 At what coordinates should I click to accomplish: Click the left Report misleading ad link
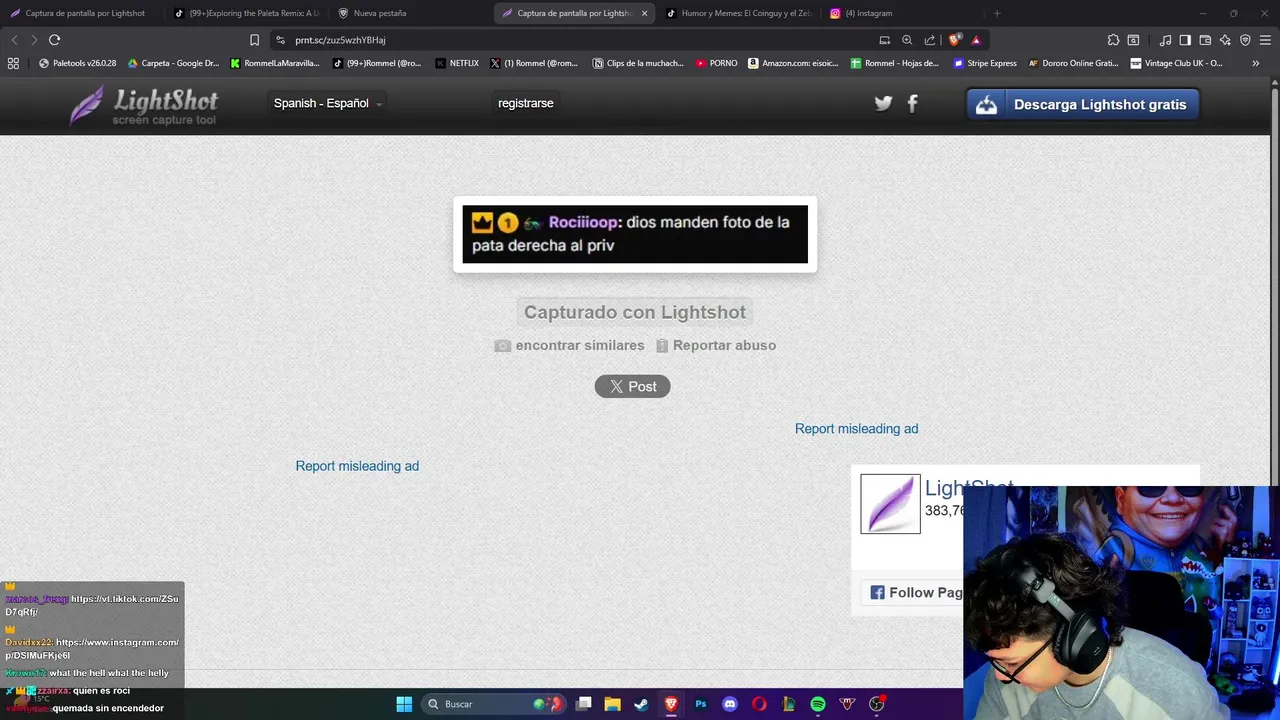(357, 466)
